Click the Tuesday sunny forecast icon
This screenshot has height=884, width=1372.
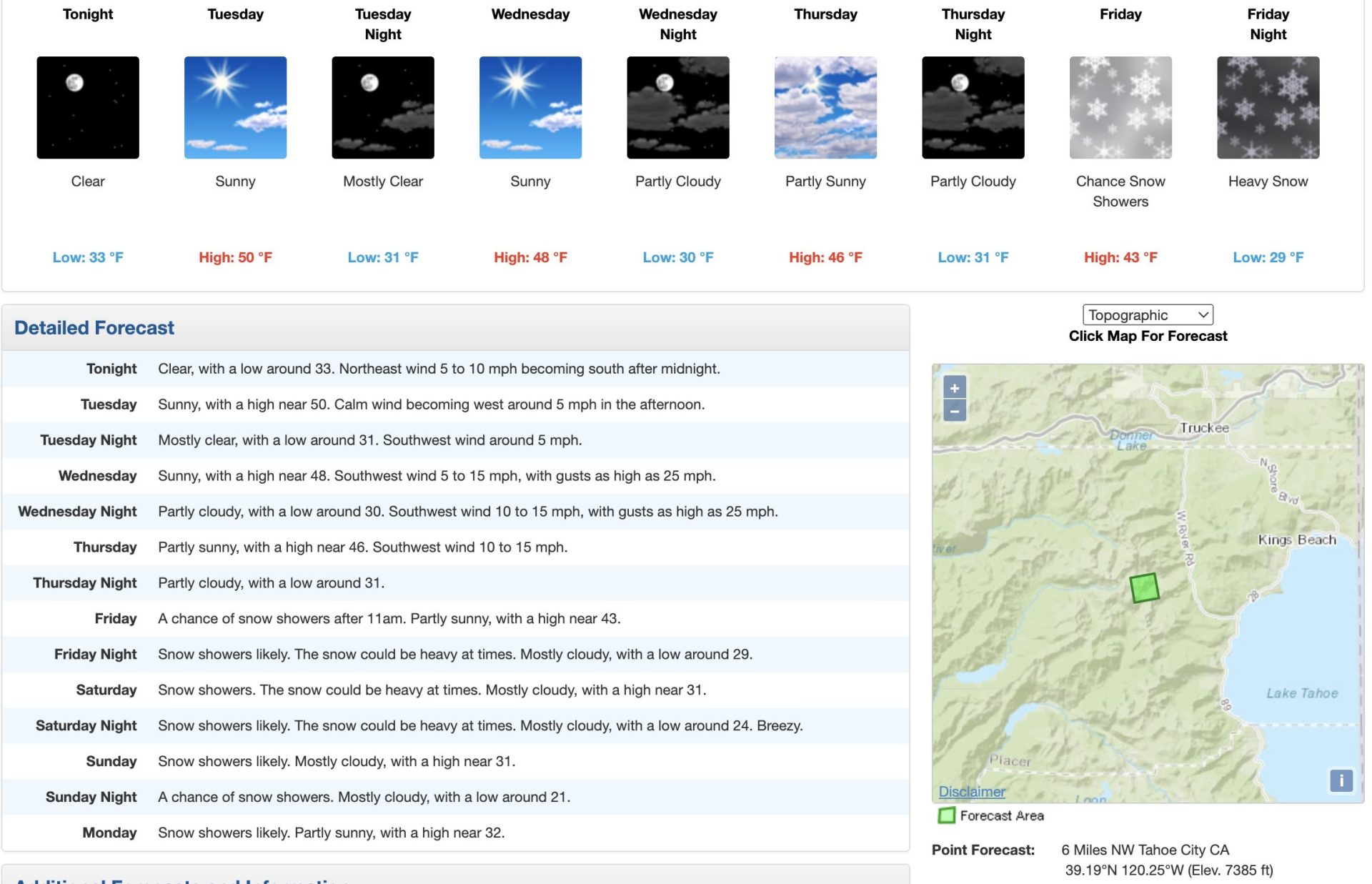(235, 108)
